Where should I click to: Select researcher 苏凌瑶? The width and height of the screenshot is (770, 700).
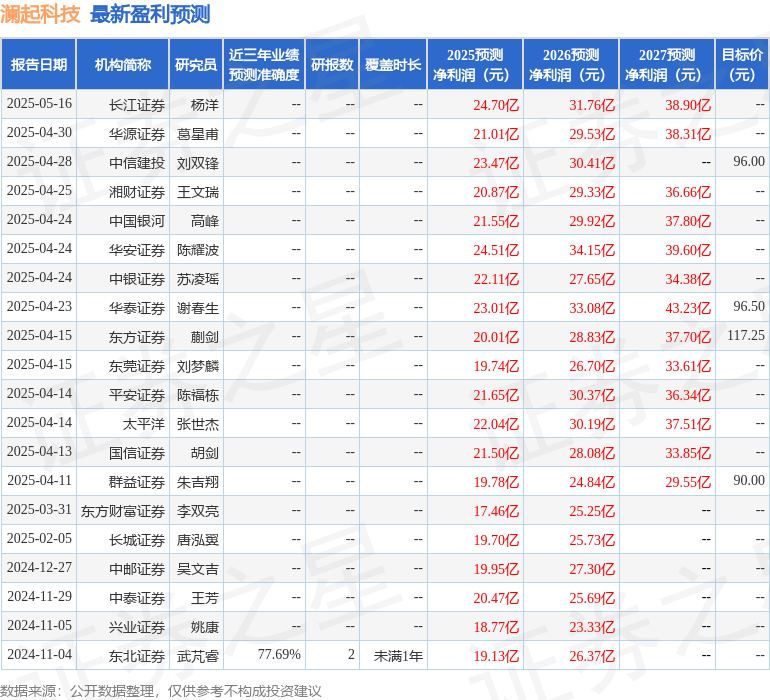tap(198, 279)
